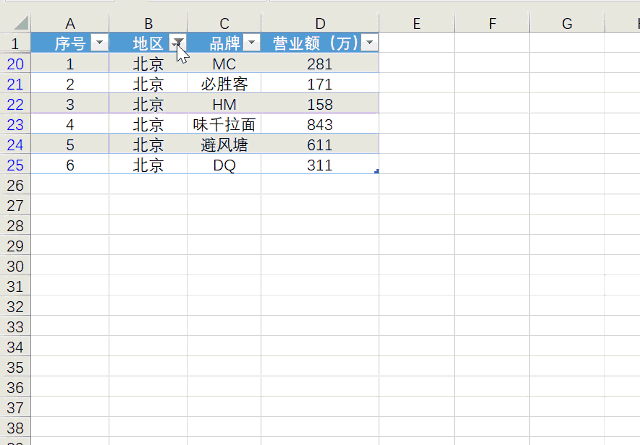Select column F header
The width and height of the screenshot is (640, 445).
point(492,23)
